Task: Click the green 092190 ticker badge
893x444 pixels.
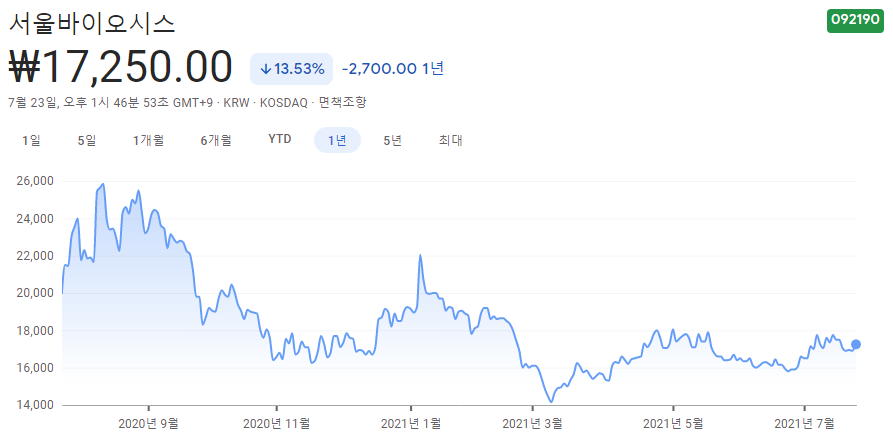Action: point(855,21)
